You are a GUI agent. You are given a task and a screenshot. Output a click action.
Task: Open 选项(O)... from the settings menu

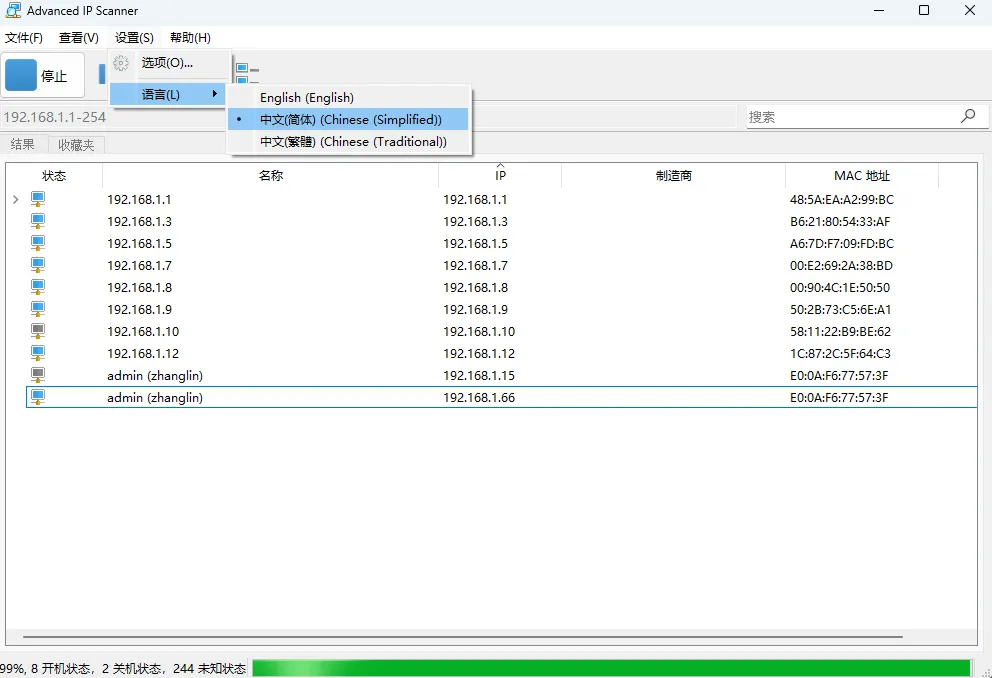[168, 63]
